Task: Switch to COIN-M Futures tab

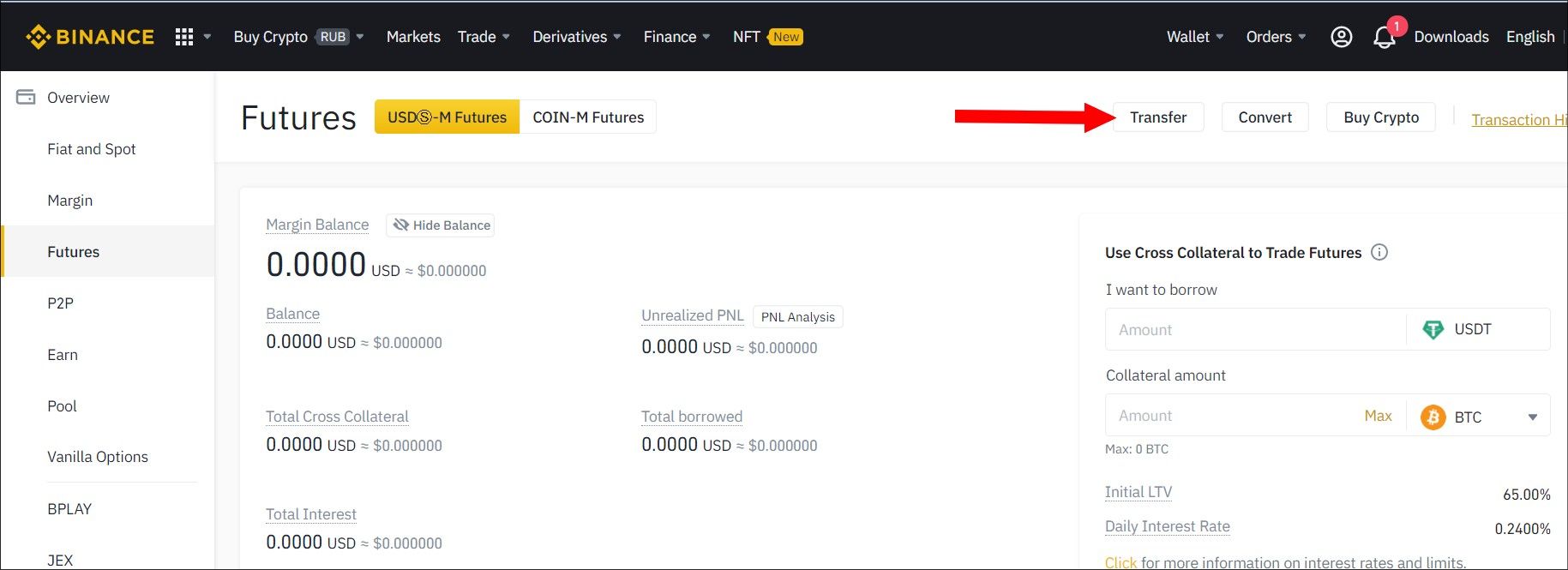Action: 588,117
